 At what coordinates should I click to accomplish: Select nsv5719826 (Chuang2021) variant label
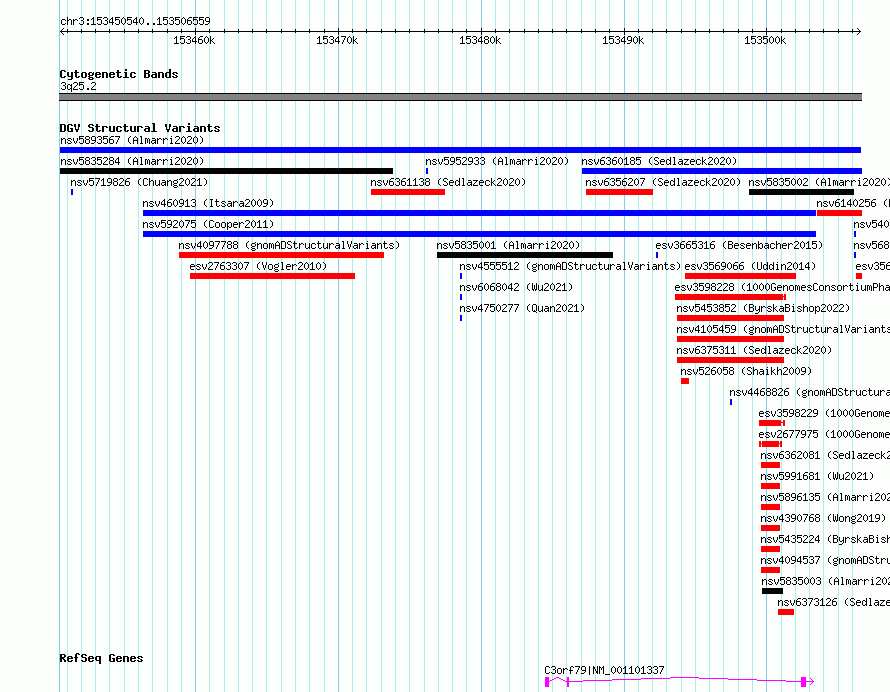[139, 182]
